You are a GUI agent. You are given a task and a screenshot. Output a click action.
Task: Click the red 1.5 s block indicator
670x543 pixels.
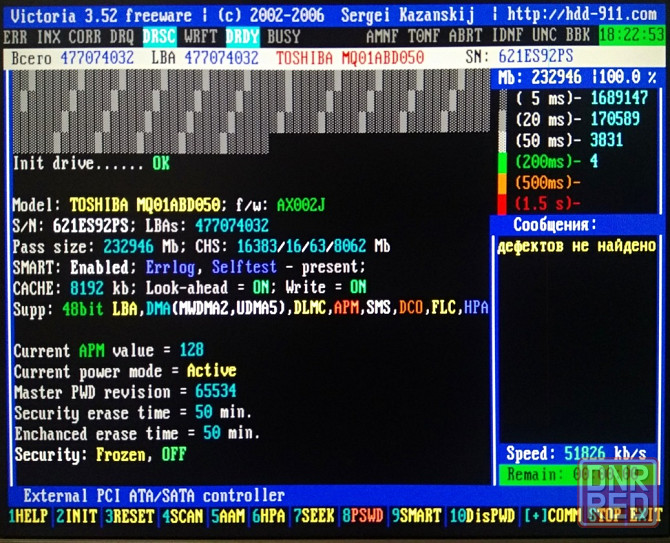click(503, 203)
